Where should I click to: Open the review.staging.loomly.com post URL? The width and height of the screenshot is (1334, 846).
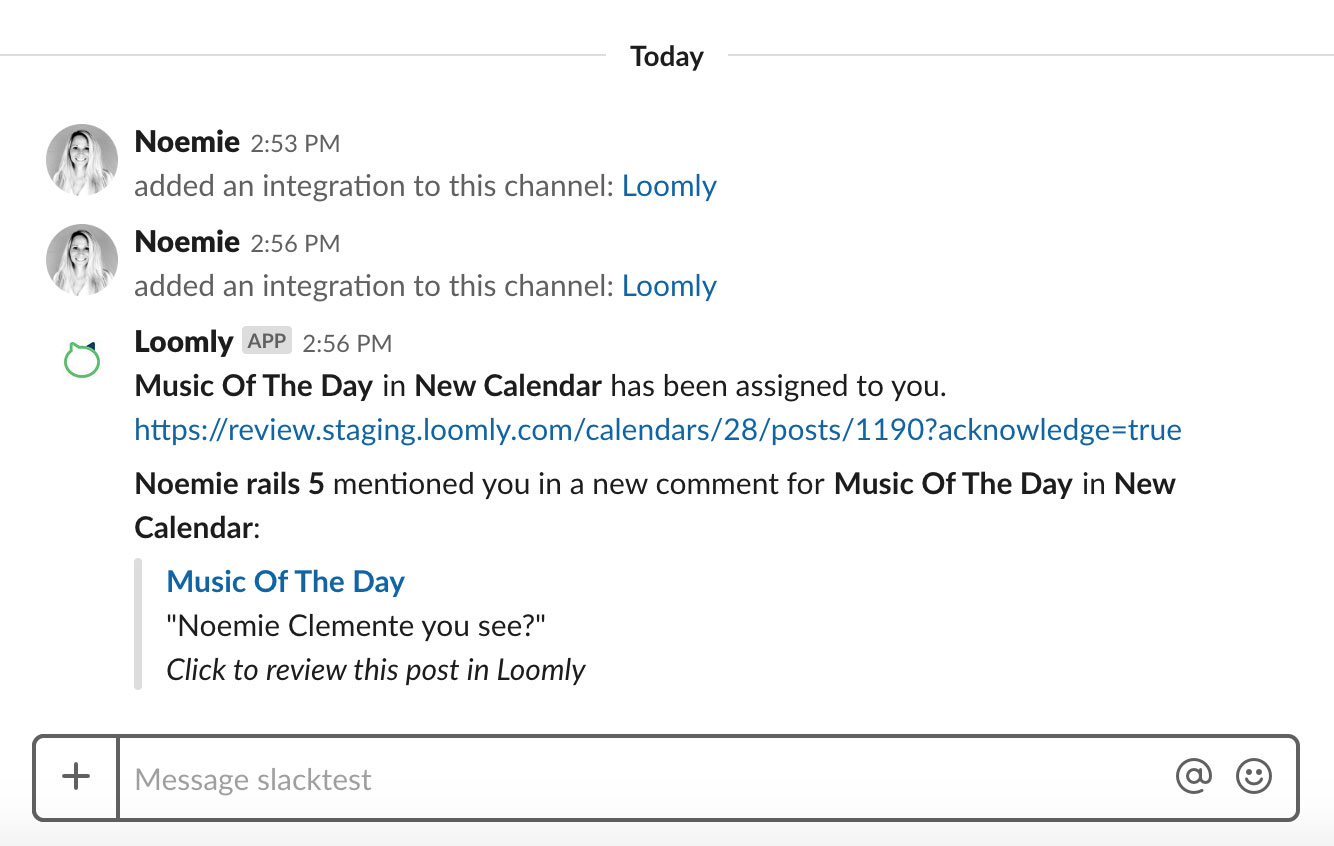657,429
